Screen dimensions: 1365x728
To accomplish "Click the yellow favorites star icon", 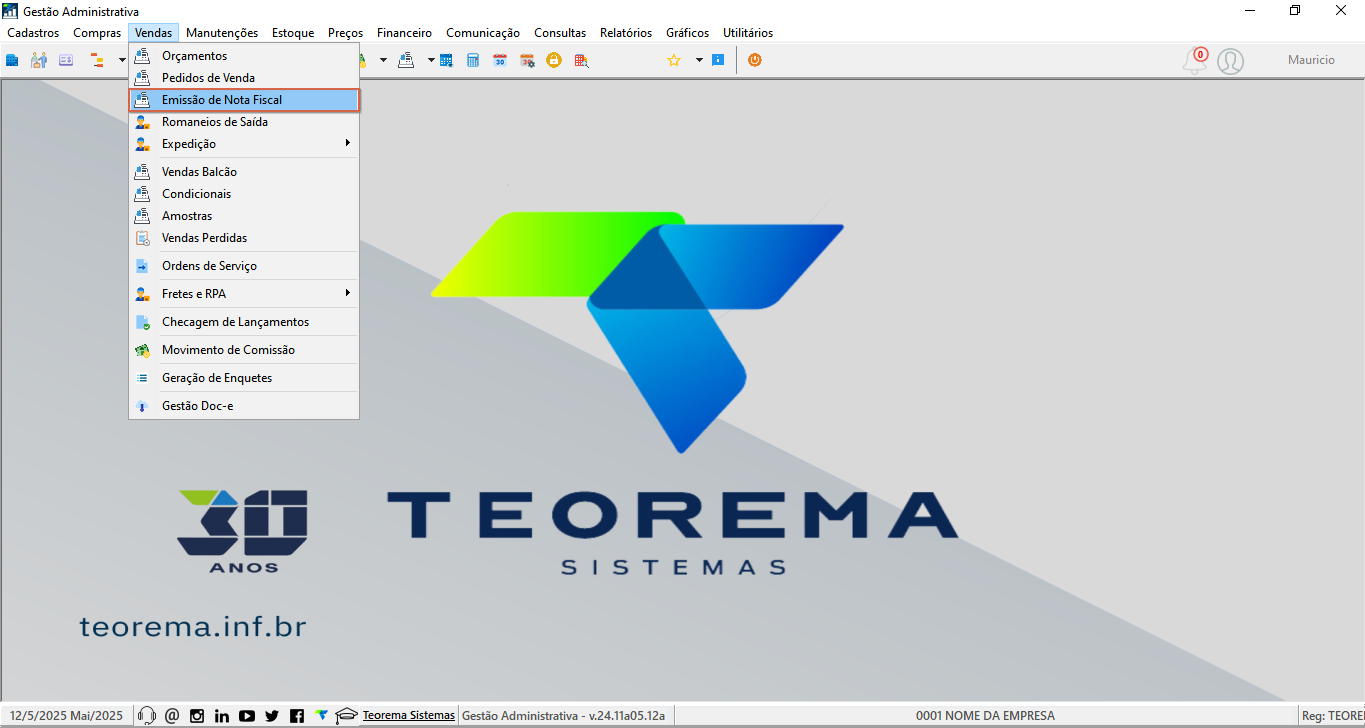I will 674,60.
